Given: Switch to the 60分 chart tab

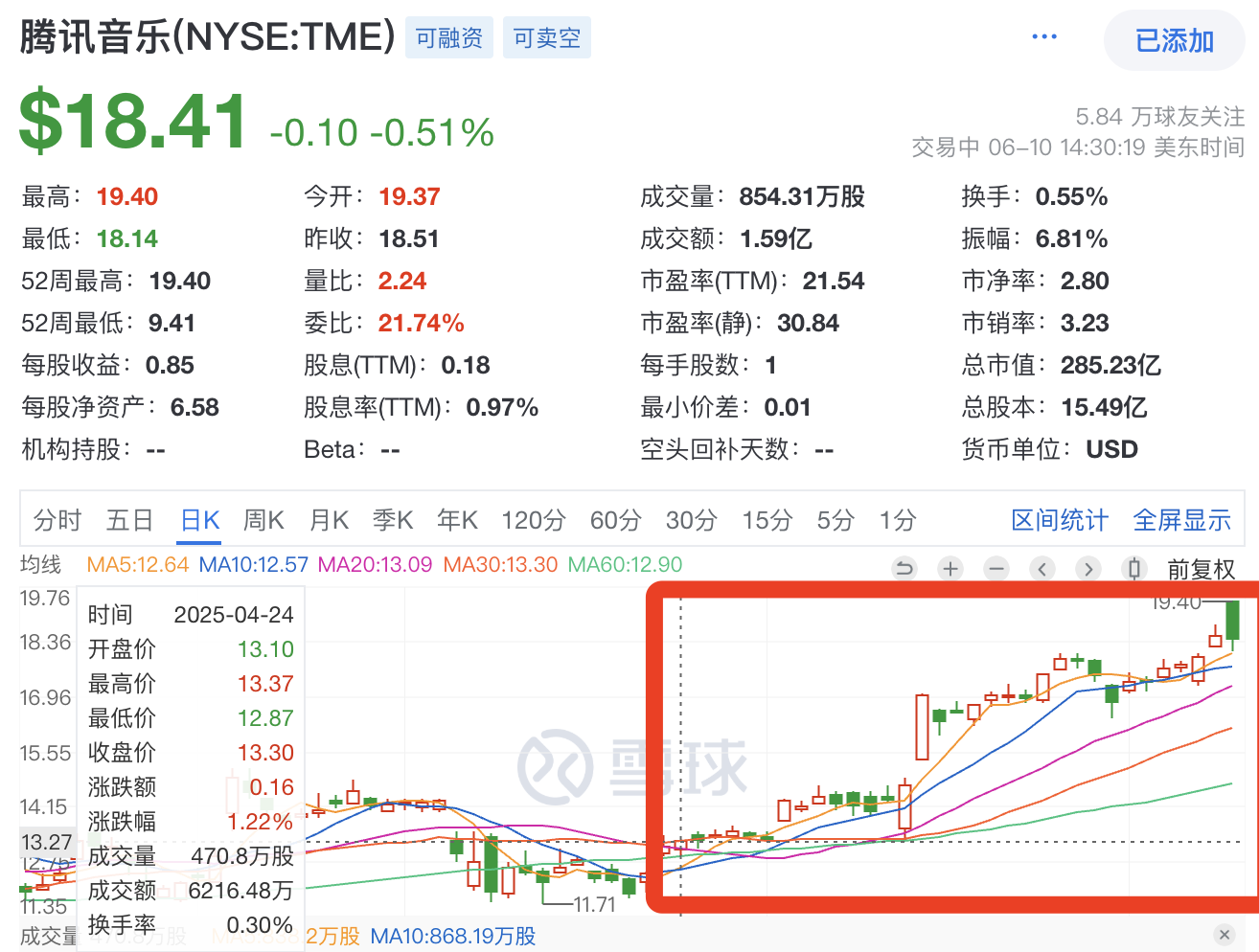Looking at the screenshot, I should click(x=615, y=520).
